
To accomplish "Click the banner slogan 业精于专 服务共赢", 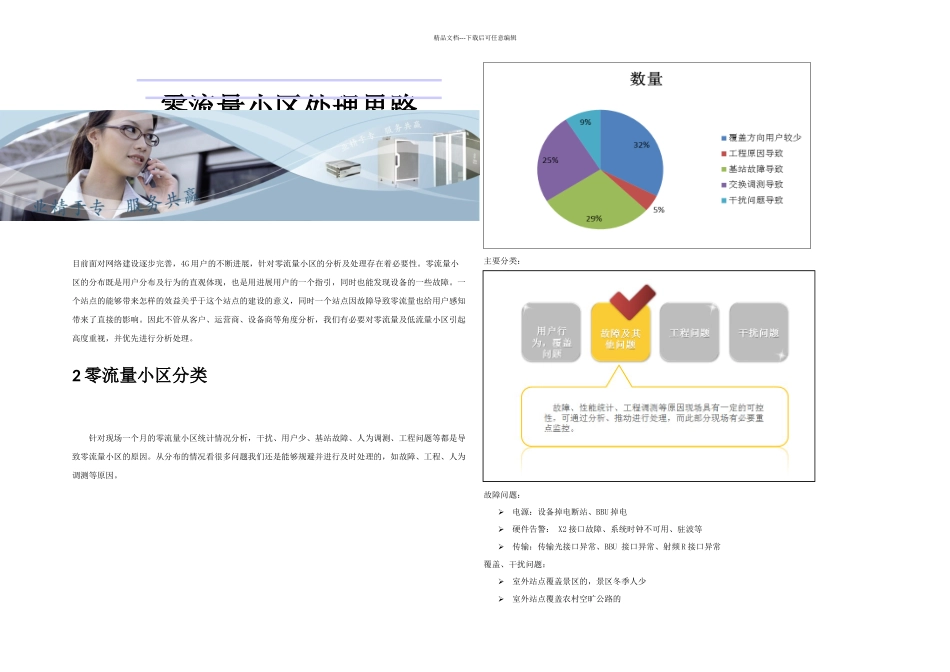I will point(115,203).
